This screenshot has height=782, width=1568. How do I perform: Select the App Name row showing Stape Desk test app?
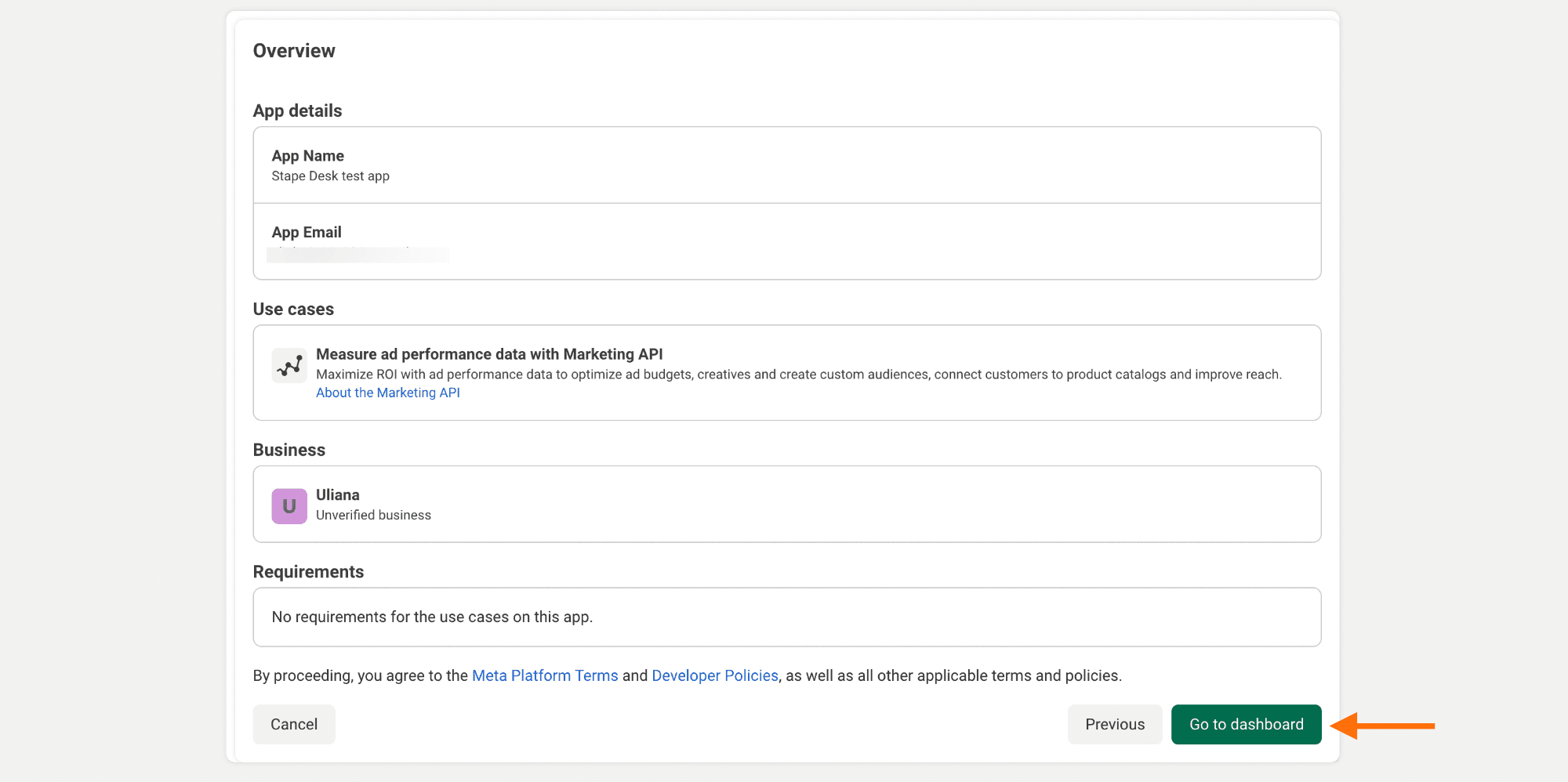click(786, 165)
